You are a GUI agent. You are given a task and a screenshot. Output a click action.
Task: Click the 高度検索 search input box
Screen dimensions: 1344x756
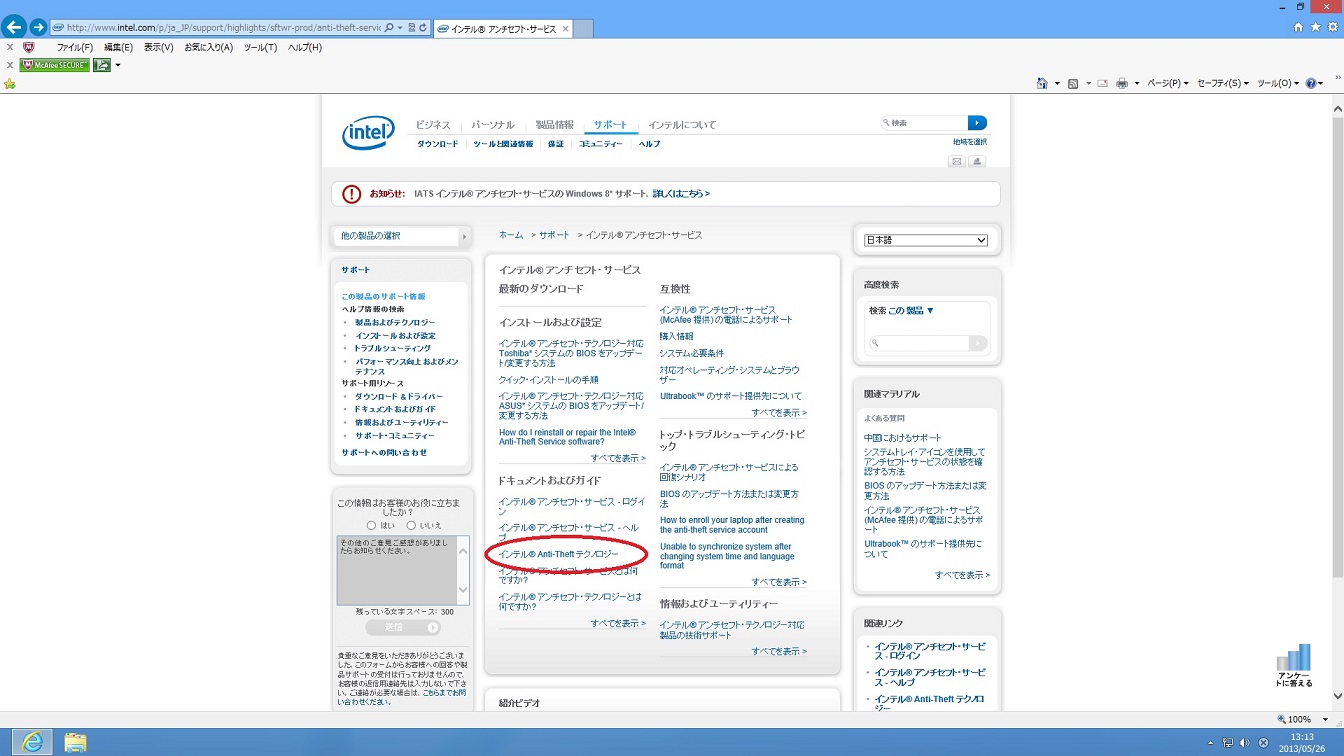920,343
